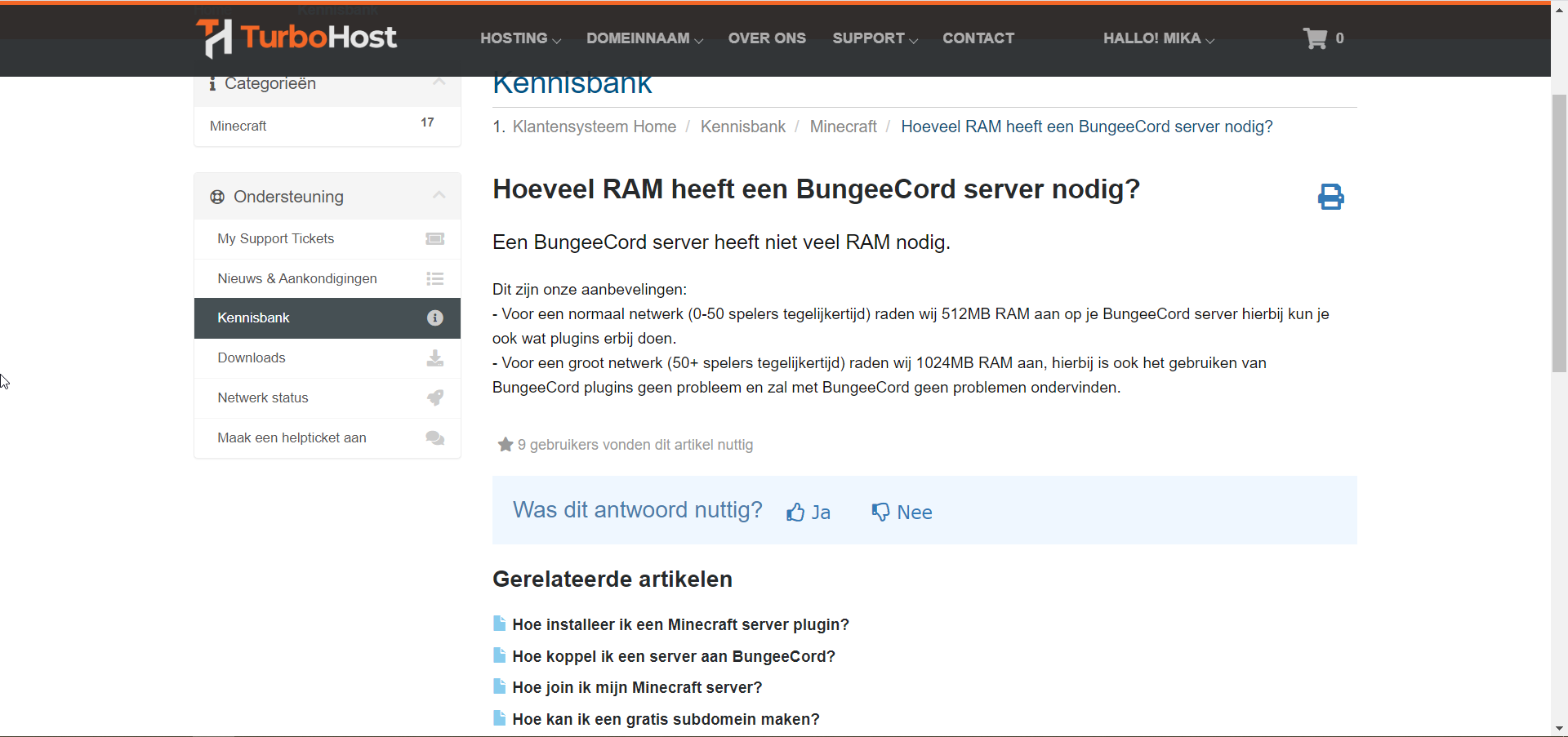Open the shopping cart icon
This screenshot has width=1568, height=737.
point(1315,38)
